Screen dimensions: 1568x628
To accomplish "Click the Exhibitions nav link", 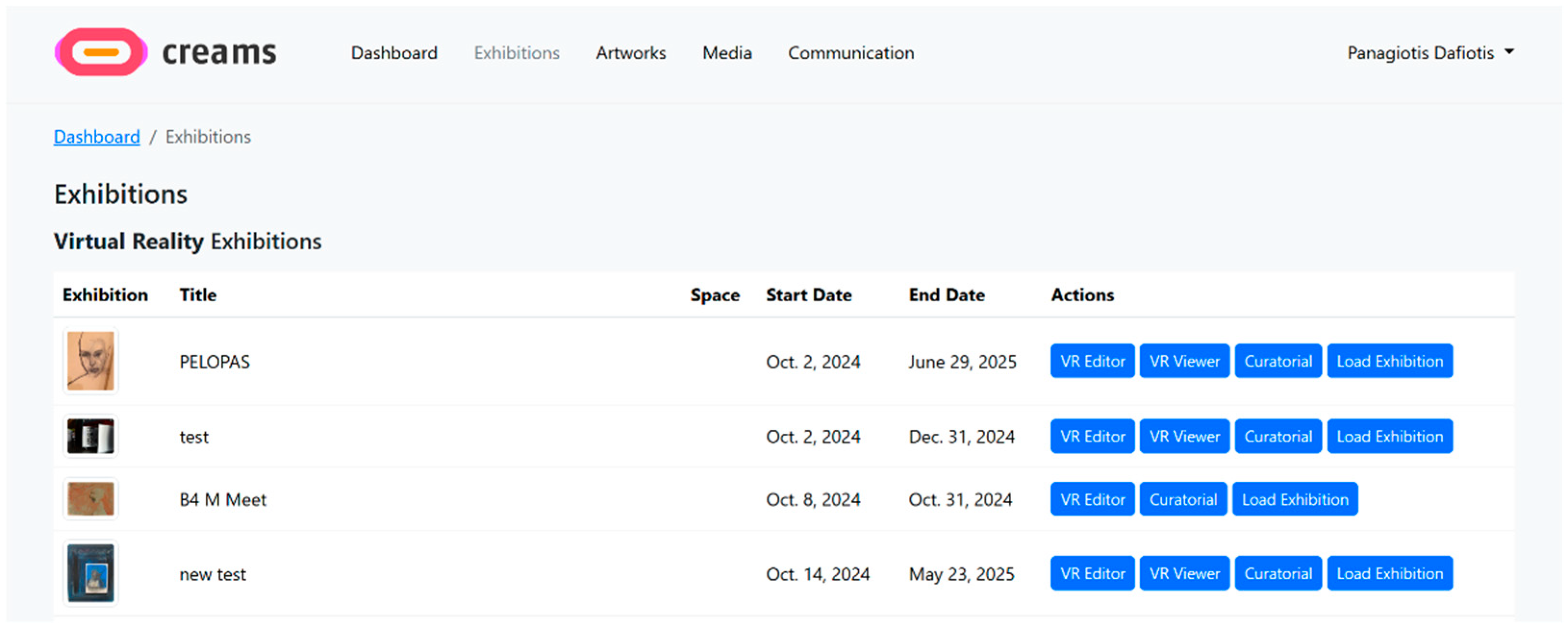I will (516, 53).
